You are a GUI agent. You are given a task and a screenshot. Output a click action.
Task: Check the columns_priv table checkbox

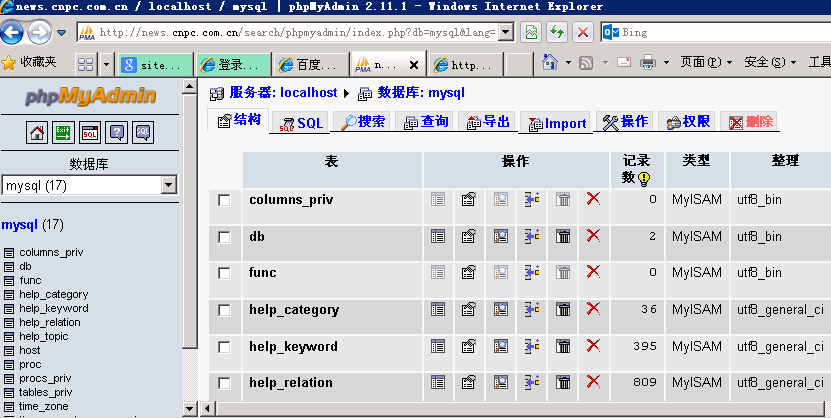click(224, 200)
